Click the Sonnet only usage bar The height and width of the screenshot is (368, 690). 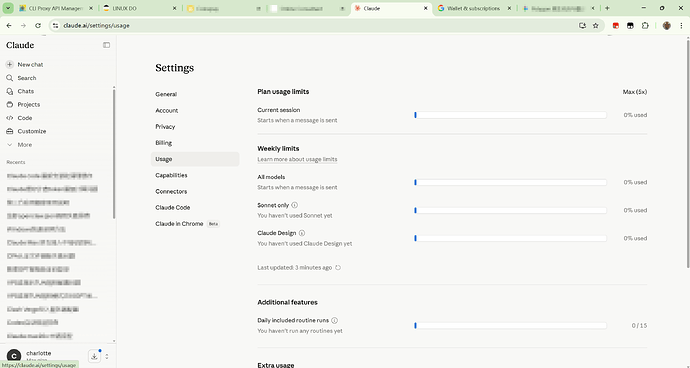[x=510, y=210]
